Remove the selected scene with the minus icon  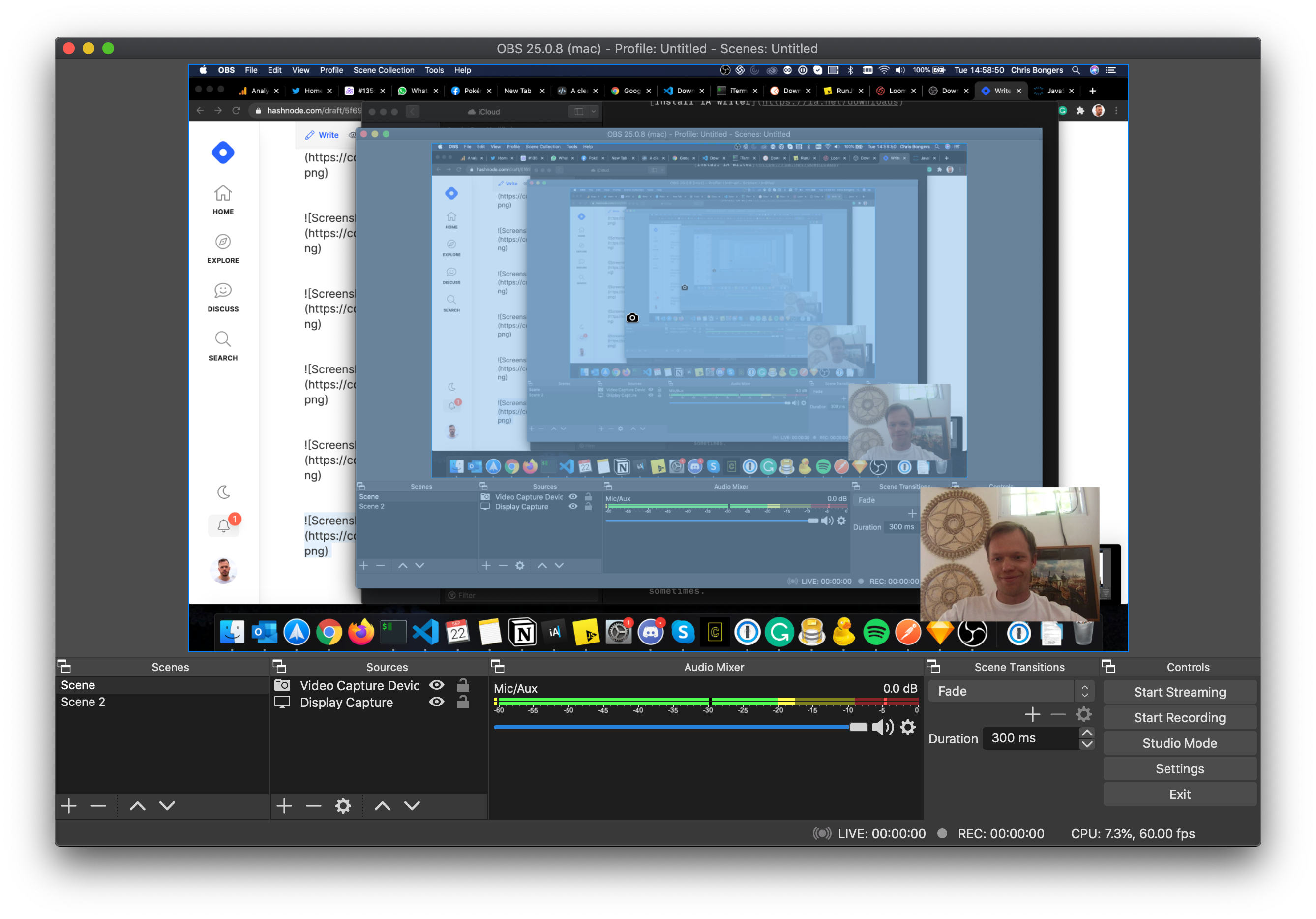pyautogui.click(x=98, y=805)
